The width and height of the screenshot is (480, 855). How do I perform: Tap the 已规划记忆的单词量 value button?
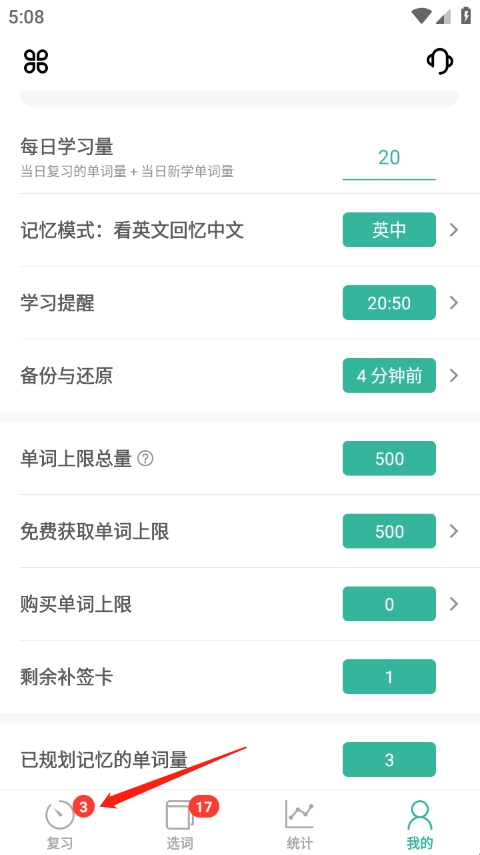click(389, 760)
